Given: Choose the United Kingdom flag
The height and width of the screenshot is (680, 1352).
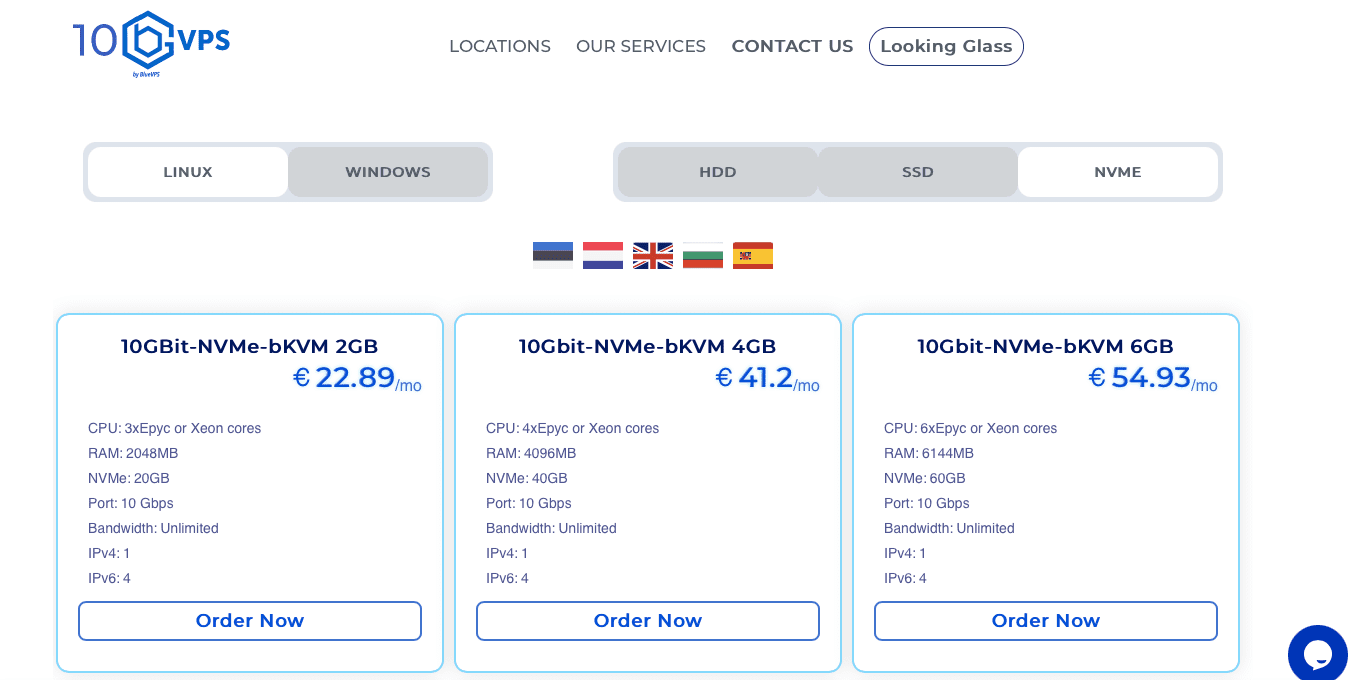Looking at the screenshot, I should (653, 256).
